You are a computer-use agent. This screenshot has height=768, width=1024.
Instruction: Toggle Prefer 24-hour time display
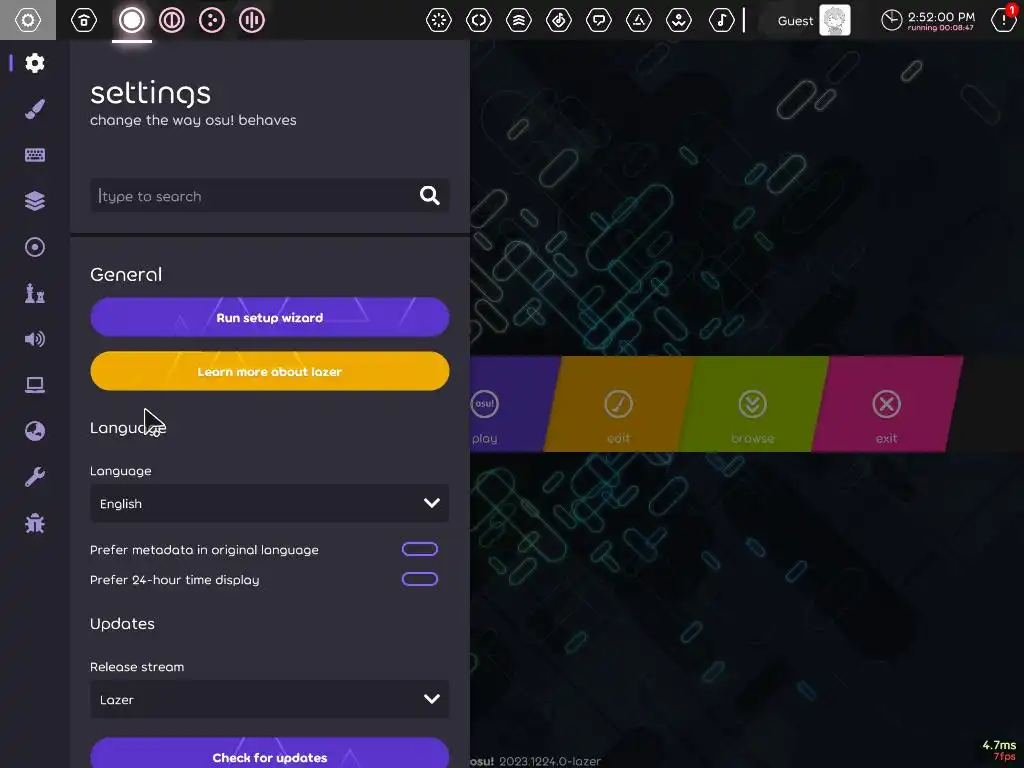(x=420, y=579)
